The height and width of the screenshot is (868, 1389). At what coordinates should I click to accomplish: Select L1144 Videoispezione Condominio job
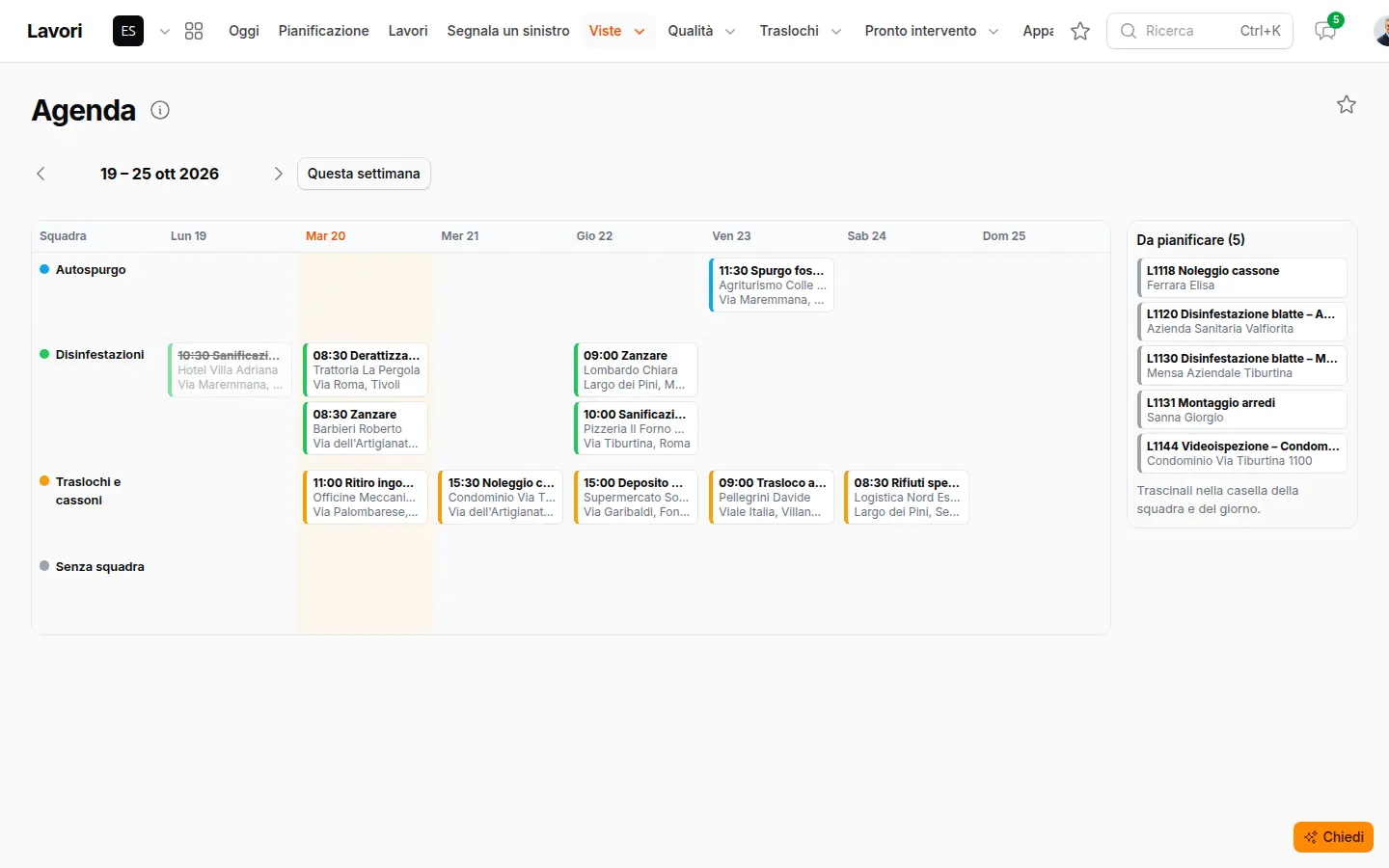pos(1242,453)
